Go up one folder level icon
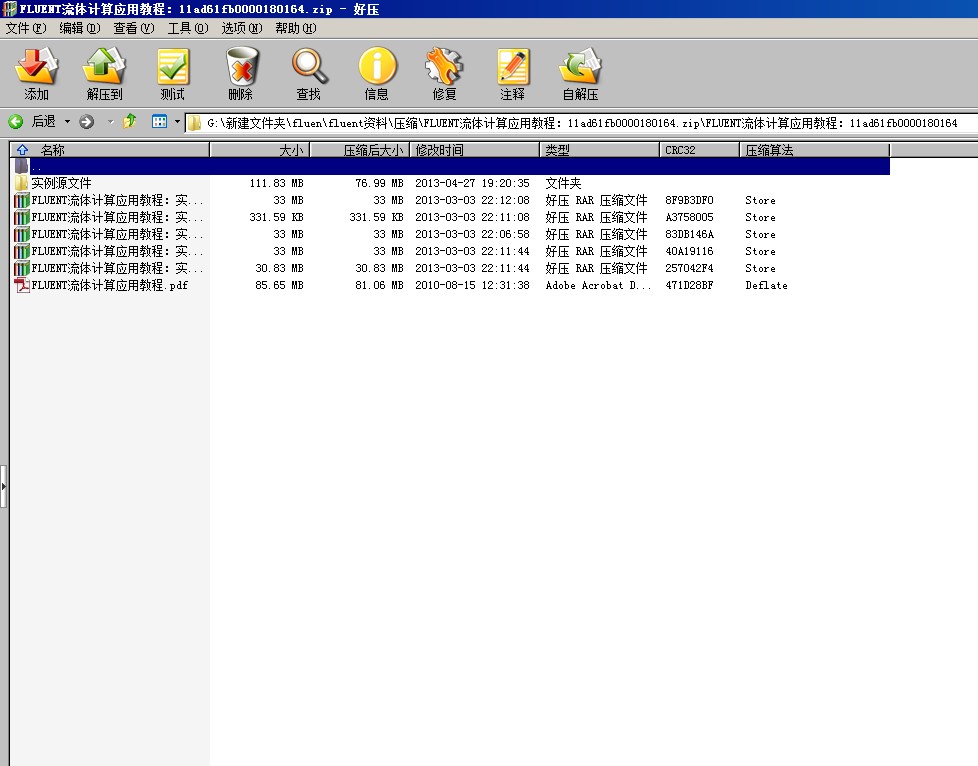 point(130,122)
